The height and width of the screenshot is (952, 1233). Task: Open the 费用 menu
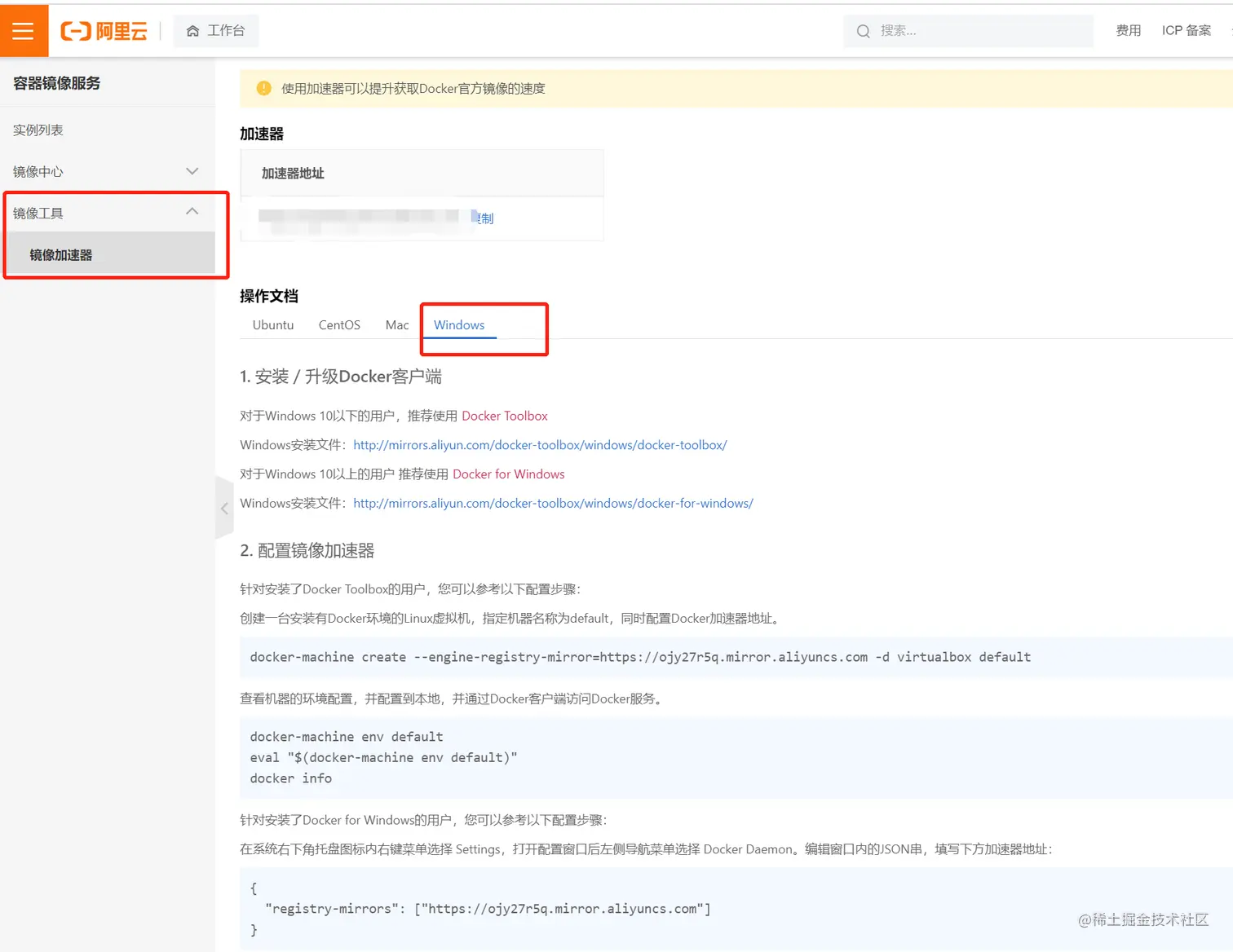pyautogui.click(x=1129, y=31)
